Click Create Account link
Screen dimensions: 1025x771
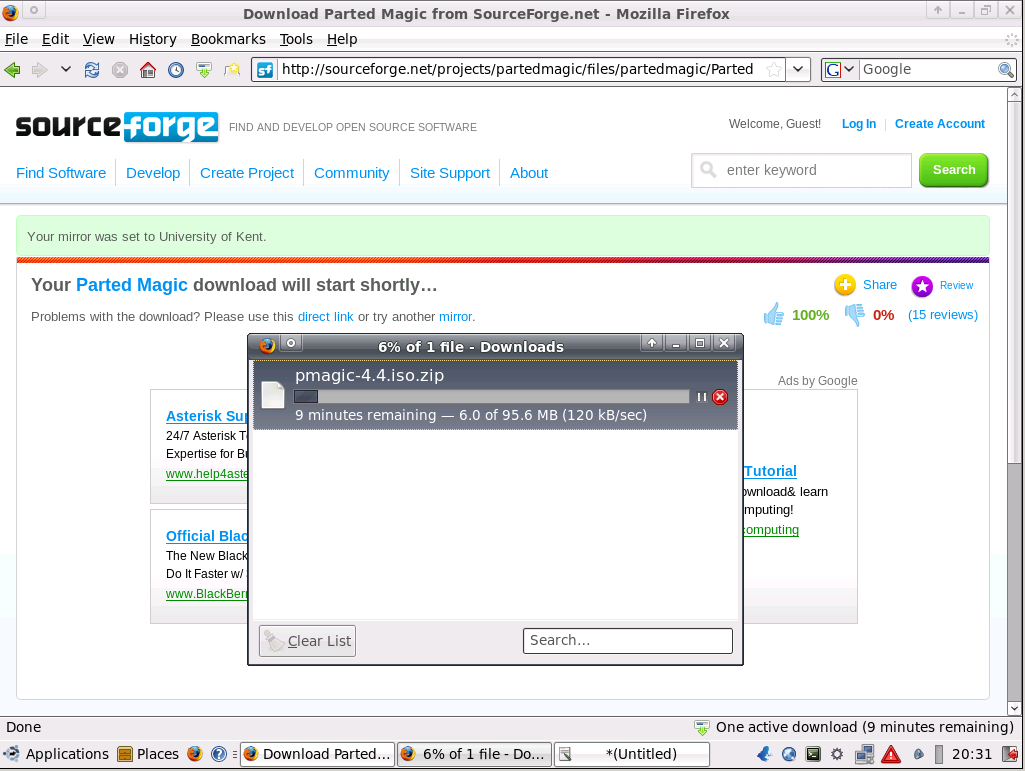(x=940, y=124)
